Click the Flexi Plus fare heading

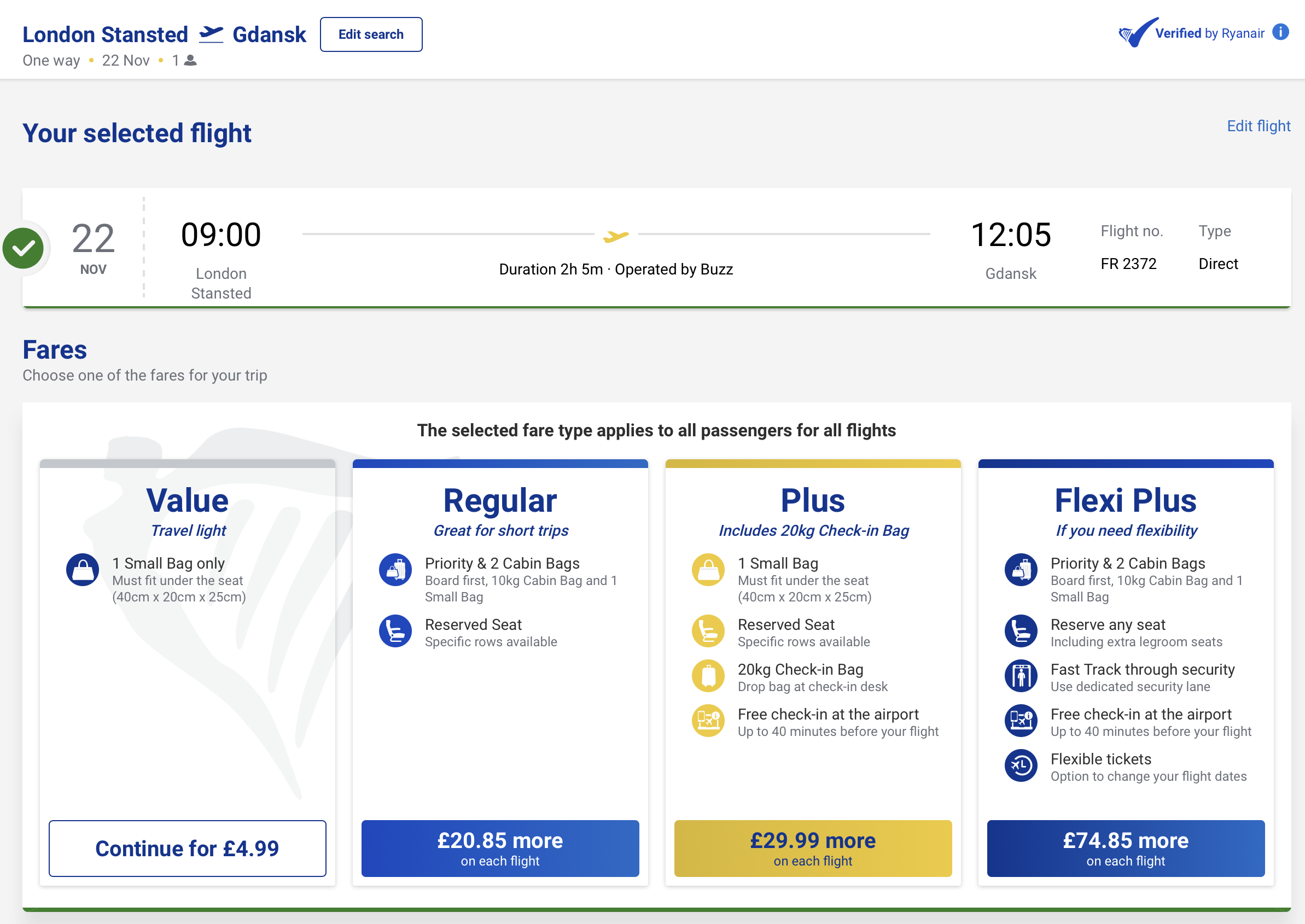coord(1126,500)
